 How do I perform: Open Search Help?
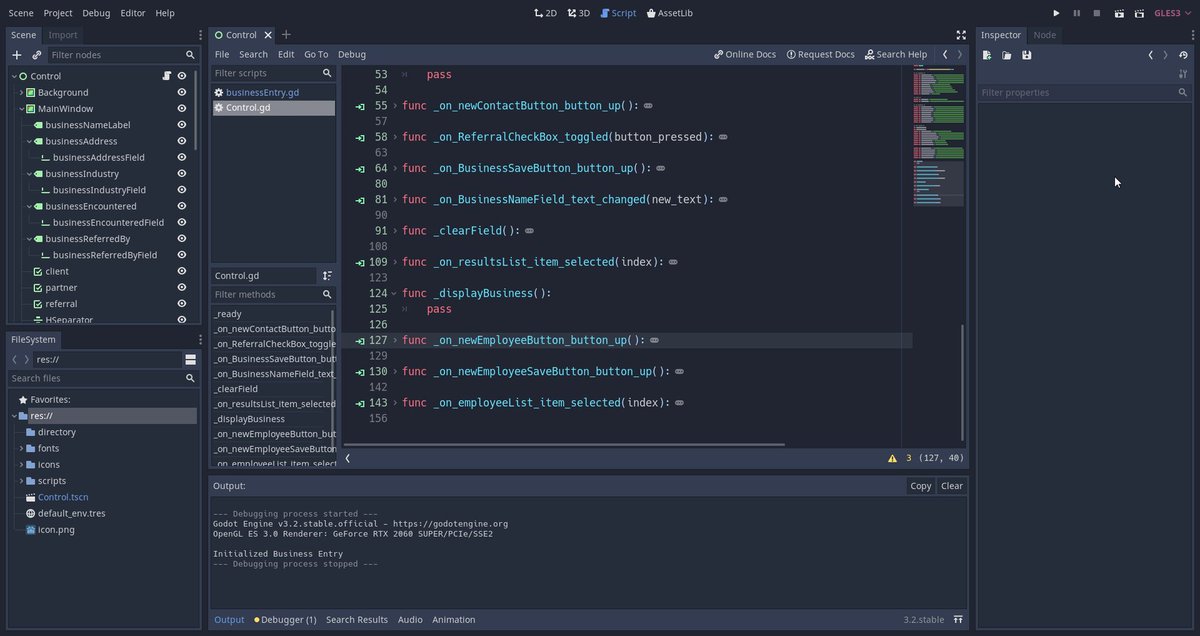coord(896,54)
